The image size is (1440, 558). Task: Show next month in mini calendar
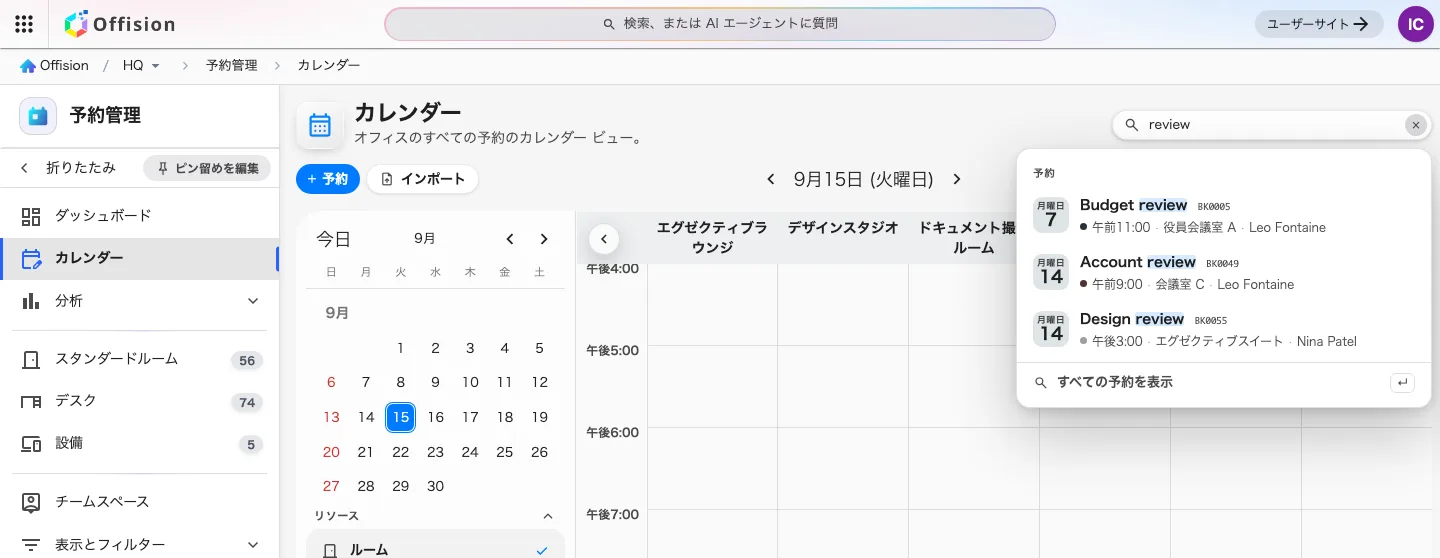pyautogui.click(x=544, y=239)
